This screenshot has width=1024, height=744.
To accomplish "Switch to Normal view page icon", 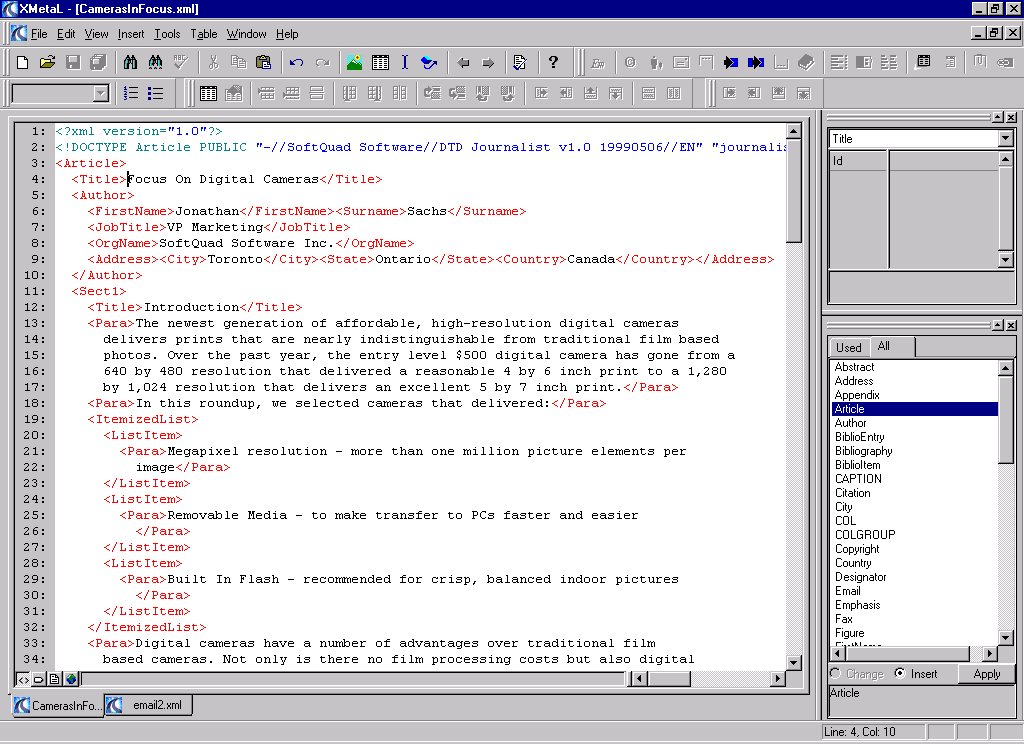I will pos(54,679).
